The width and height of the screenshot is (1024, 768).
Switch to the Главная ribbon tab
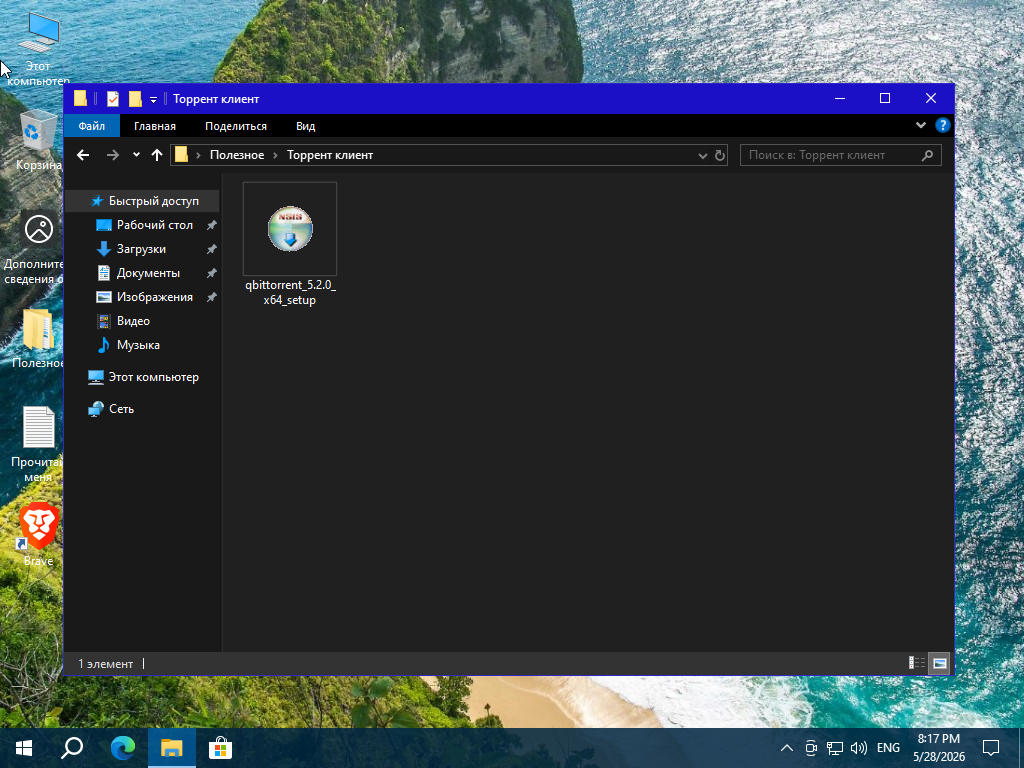155,126
